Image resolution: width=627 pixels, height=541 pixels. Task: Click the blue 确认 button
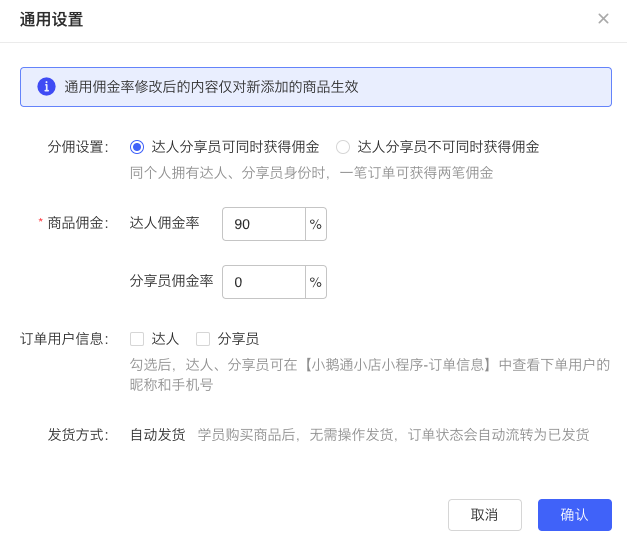(575, 515)
